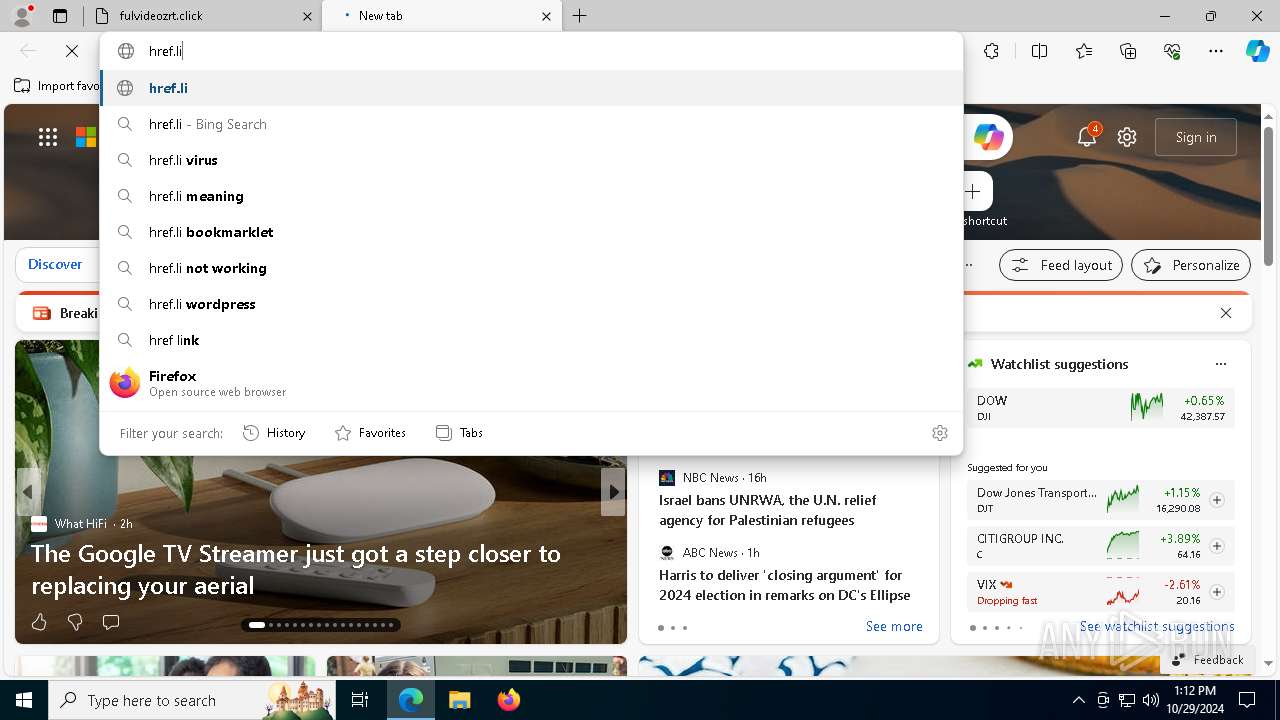The image size is (1280, 720).
Task: Show next featured story slide
Action: click(614, 492)
